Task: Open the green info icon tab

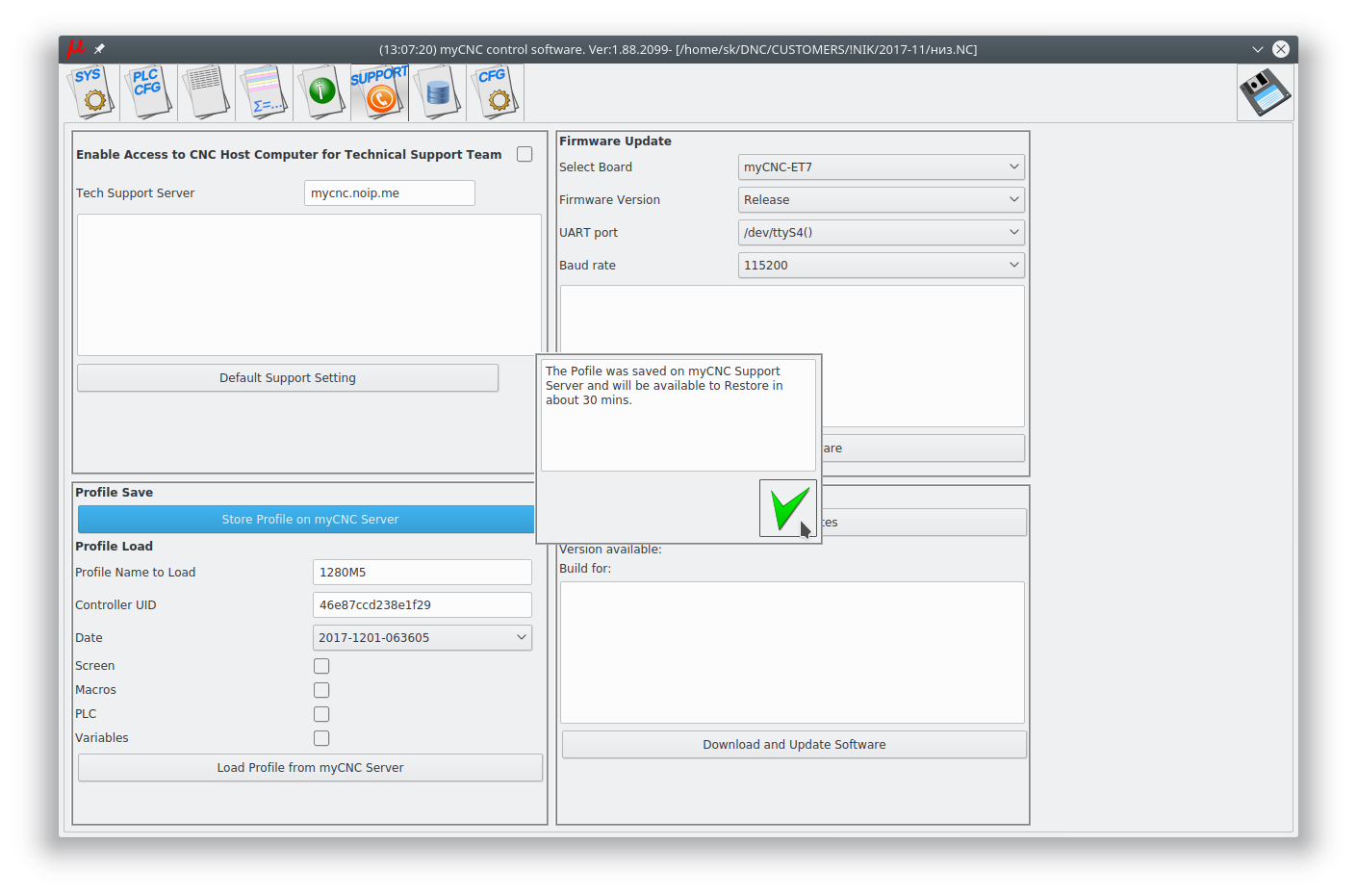Action: click(x=321, y=91)
